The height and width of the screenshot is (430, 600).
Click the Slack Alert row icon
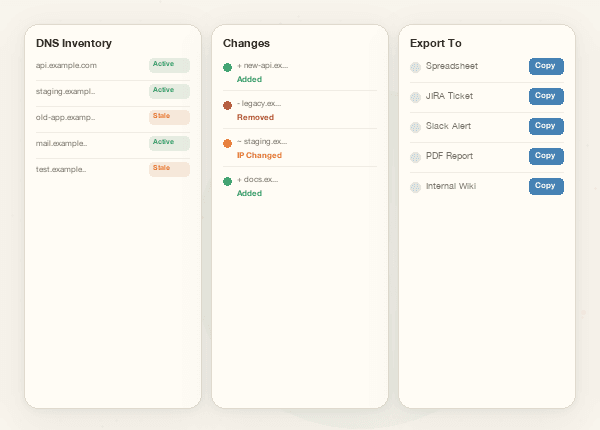tap(416, 127)
